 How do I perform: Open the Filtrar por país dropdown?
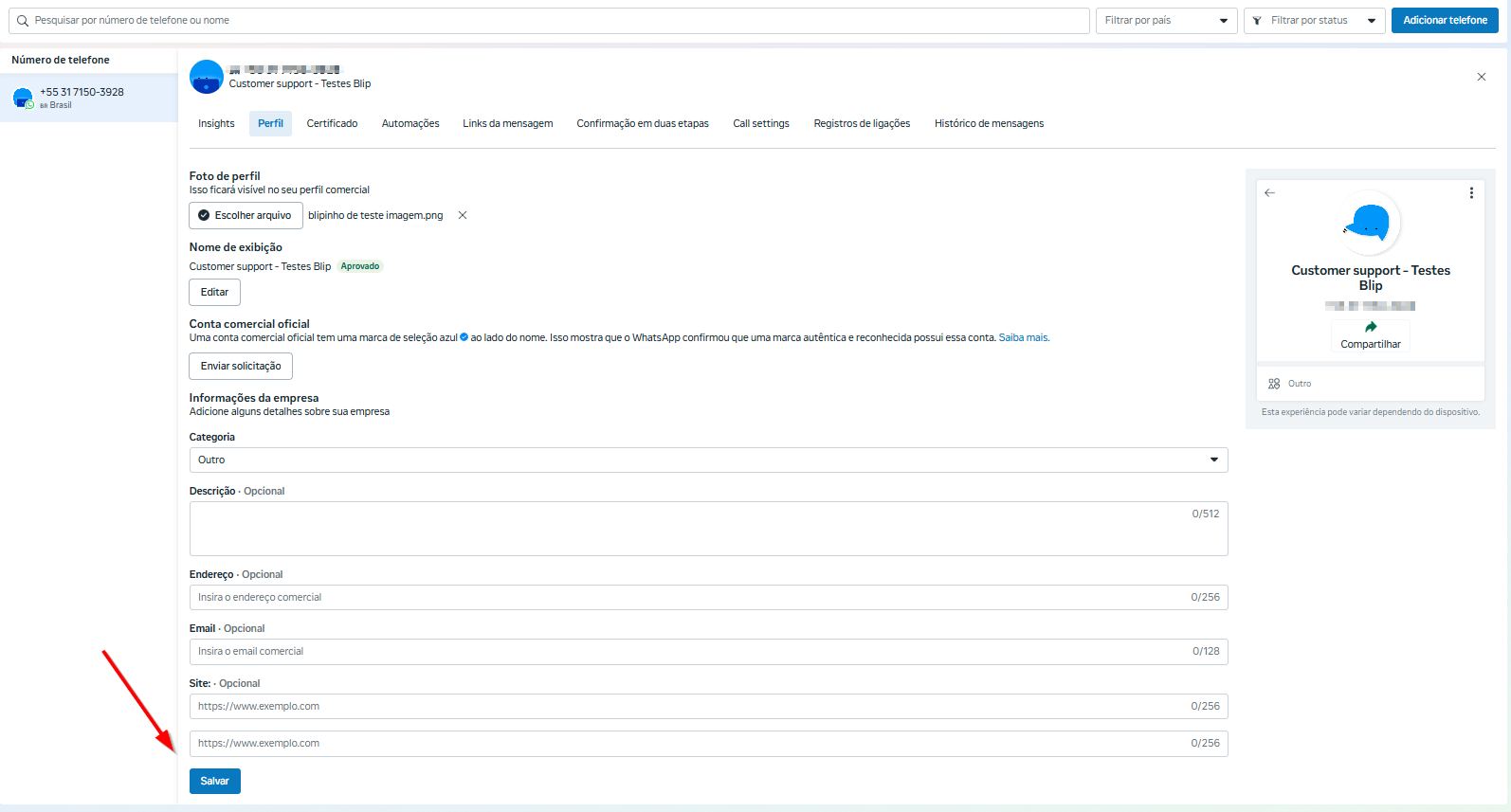point(1166,21)
